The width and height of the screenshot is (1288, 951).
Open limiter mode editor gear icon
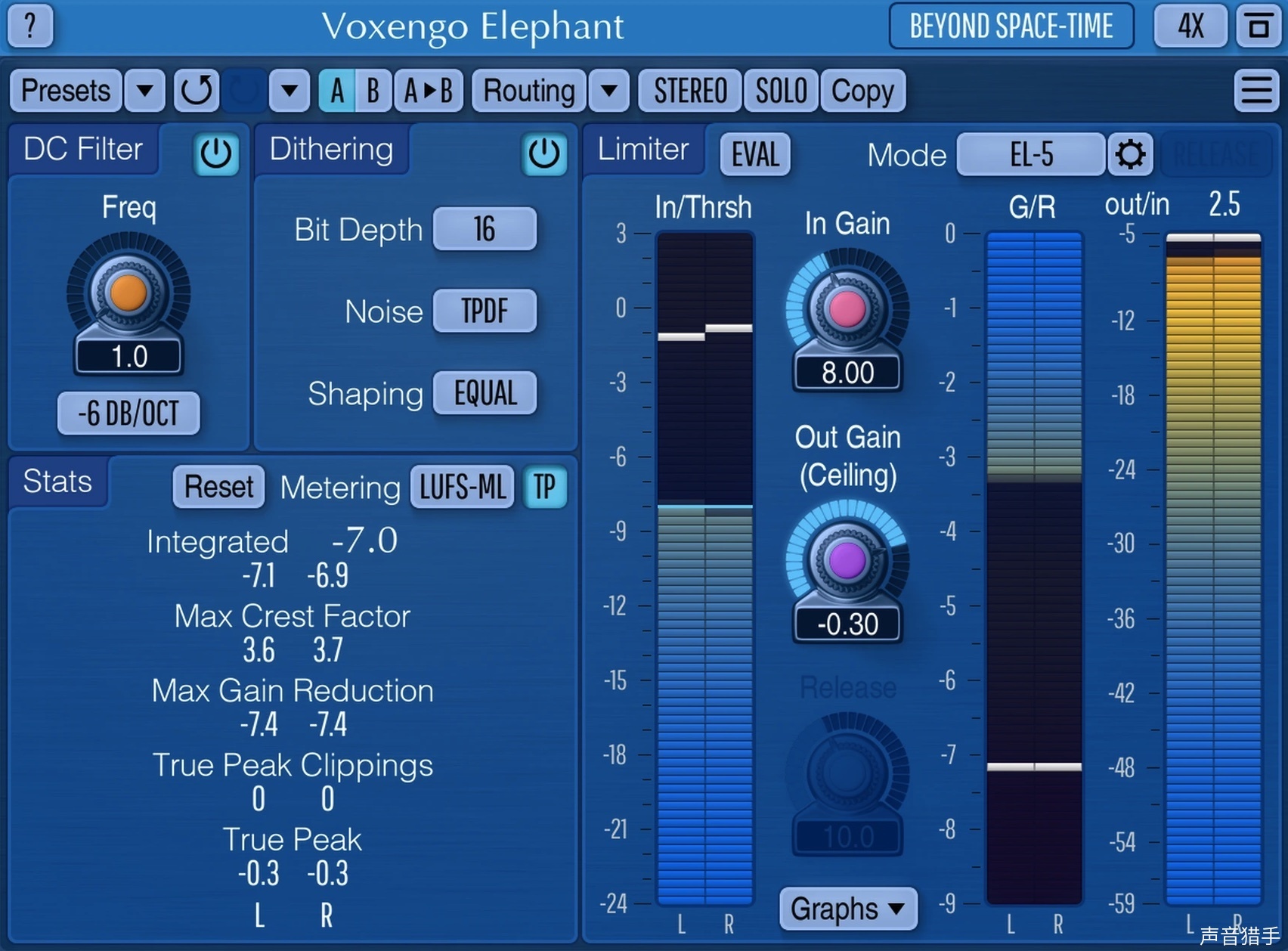coord(1130,154)
